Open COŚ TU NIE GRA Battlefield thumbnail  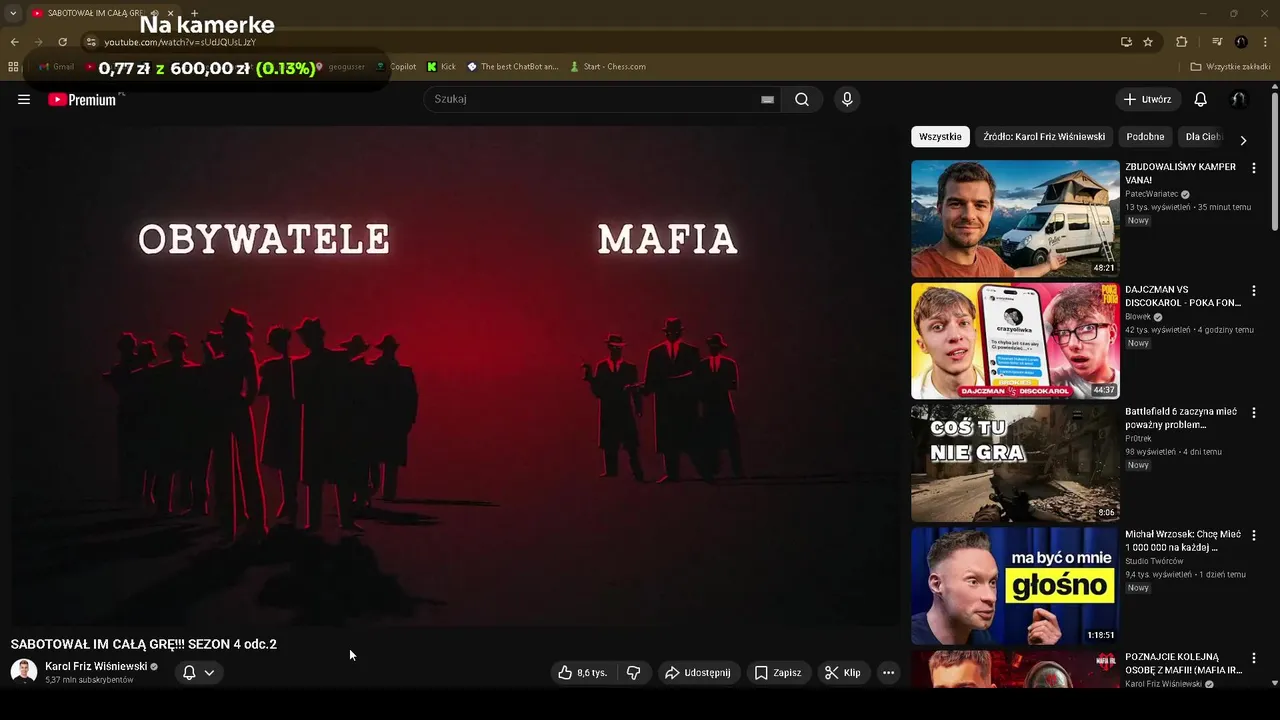tap(1015, 463)
